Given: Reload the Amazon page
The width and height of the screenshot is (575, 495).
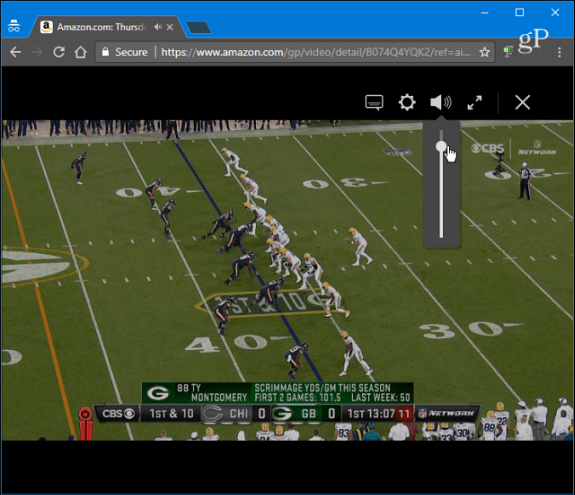Looking at the screenshot, I should pos(59,52).
